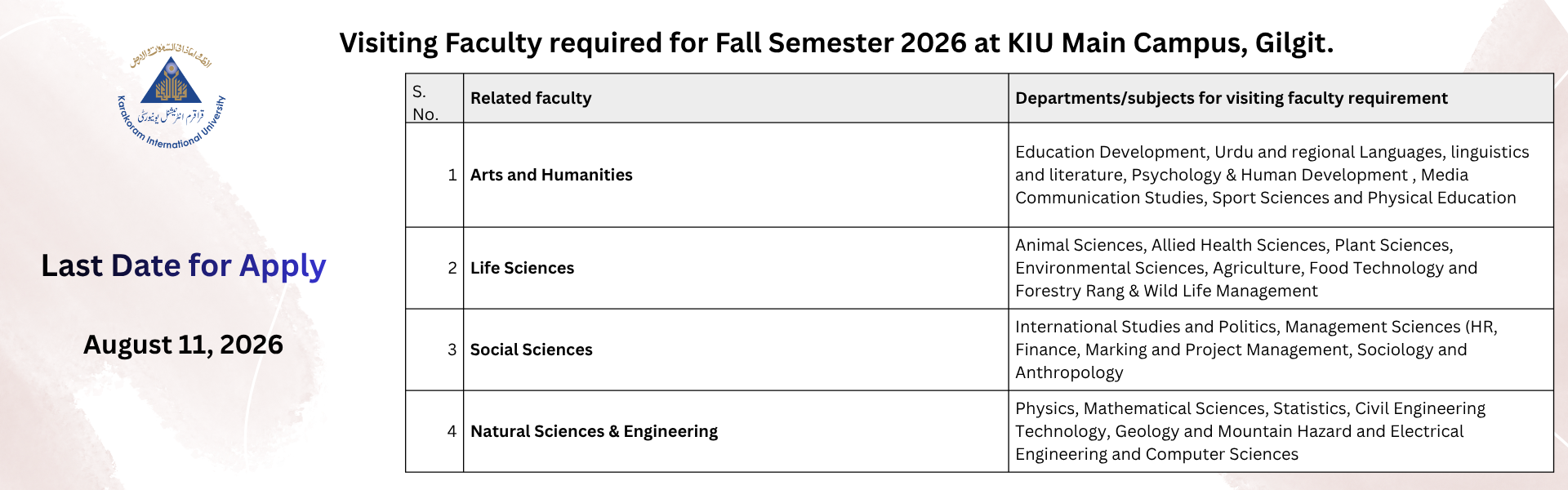Click the blue word 'Apply'
Screen dimensions: 1568x490
pyautogui.click(x=283, y=267)
